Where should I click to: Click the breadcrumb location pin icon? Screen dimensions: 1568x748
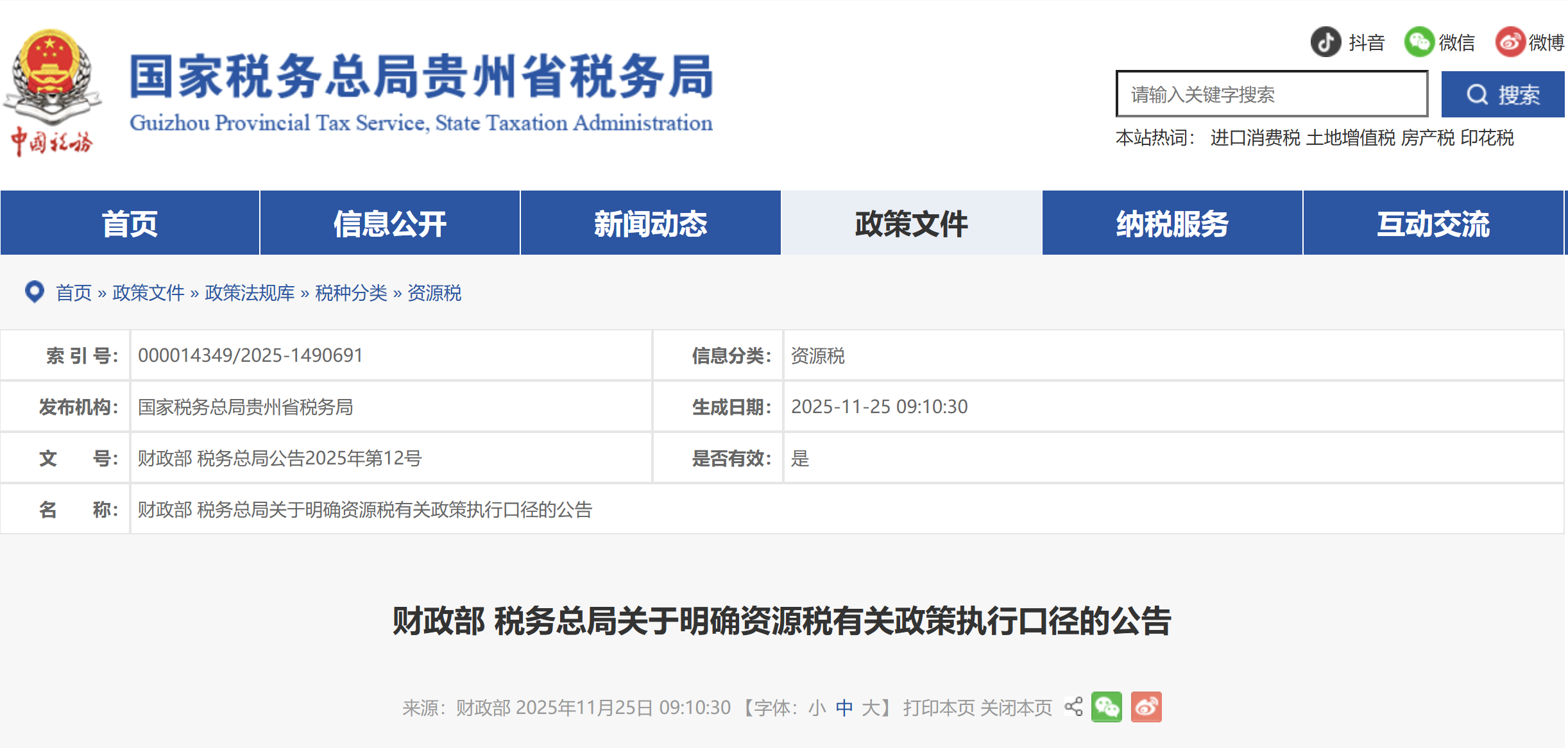(x=35, y=292)
